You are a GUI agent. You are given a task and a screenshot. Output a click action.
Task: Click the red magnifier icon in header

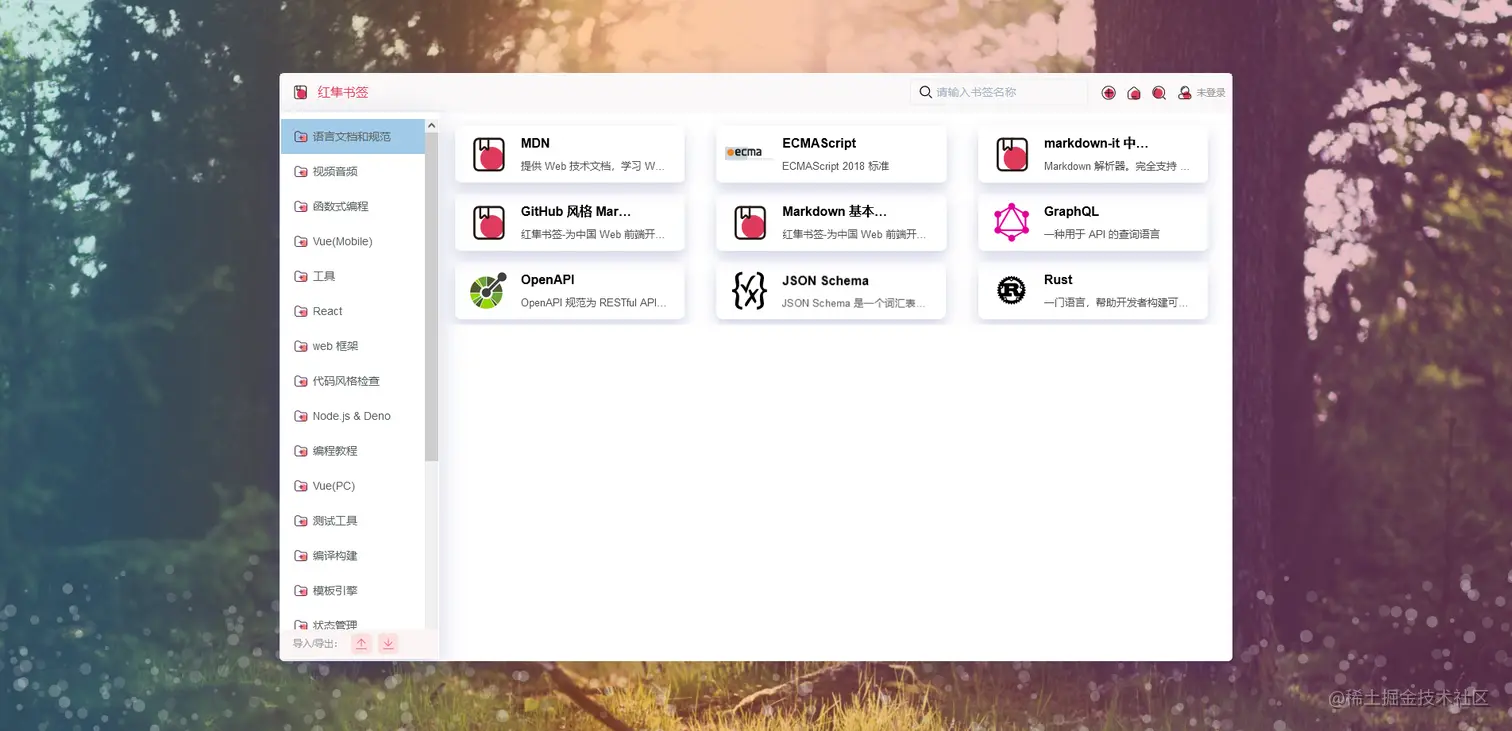coord(1159,93)
